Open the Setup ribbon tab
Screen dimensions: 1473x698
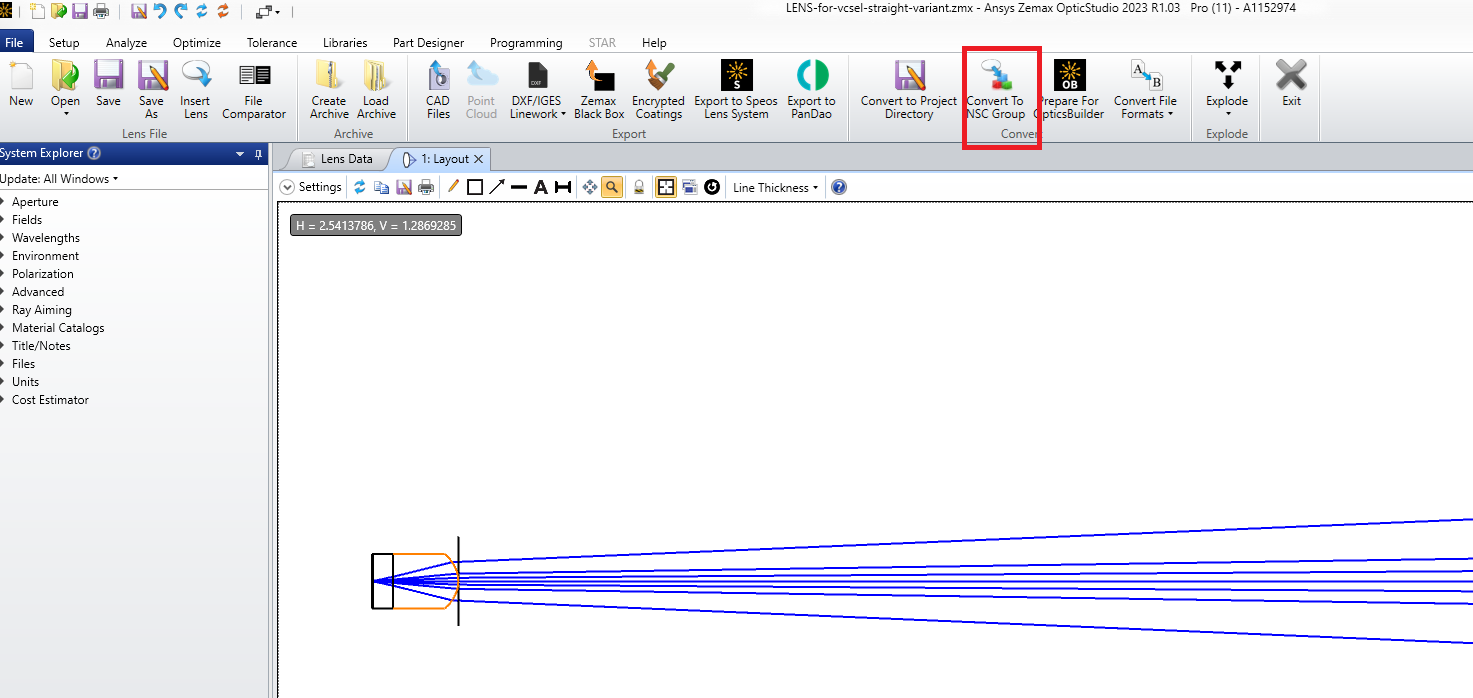coord(64,43)
